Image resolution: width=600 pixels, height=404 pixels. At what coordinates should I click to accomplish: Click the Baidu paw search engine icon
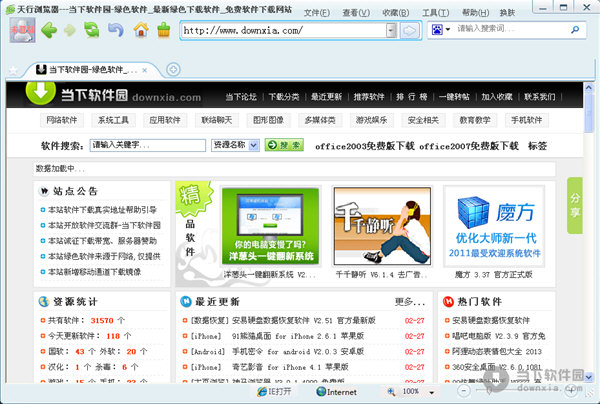(x=437, y=29)
